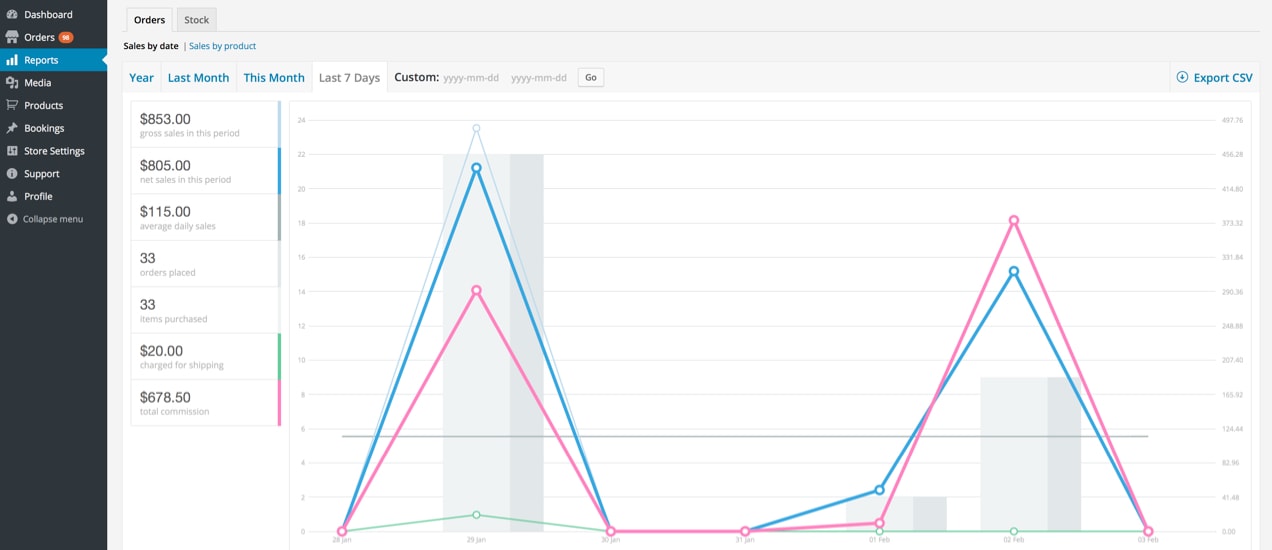
Task: Toggle the total commission legend series
Action: point(205,402)
